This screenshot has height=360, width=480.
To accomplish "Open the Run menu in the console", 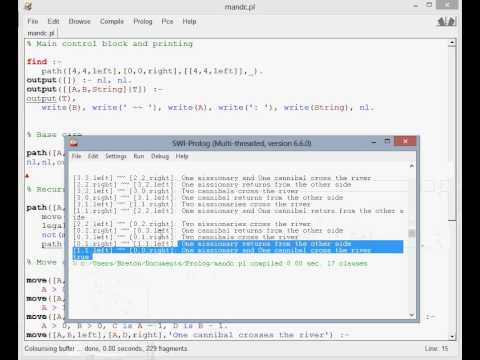I will (x=139, y=156).
